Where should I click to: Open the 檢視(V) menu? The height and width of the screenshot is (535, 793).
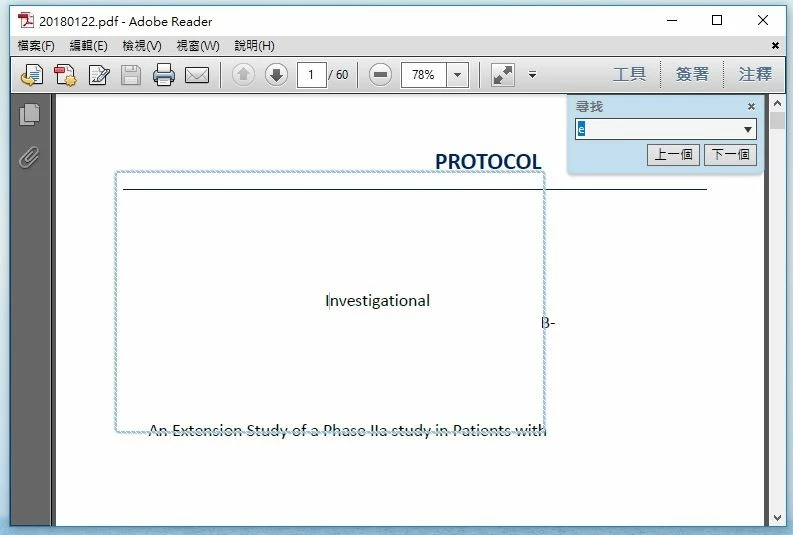pos(142,46)
